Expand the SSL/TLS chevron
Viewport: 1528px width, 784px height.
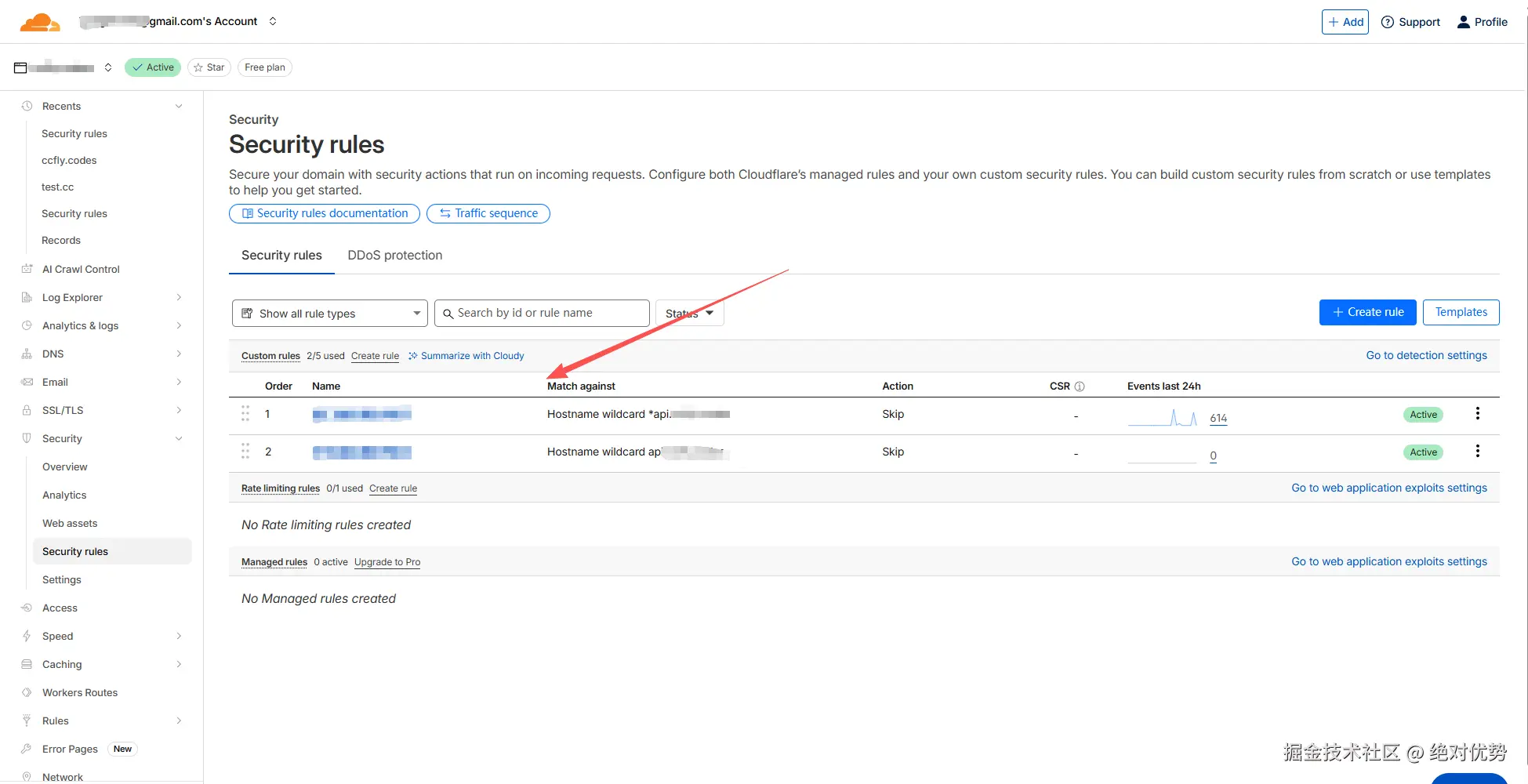point(179,410)
